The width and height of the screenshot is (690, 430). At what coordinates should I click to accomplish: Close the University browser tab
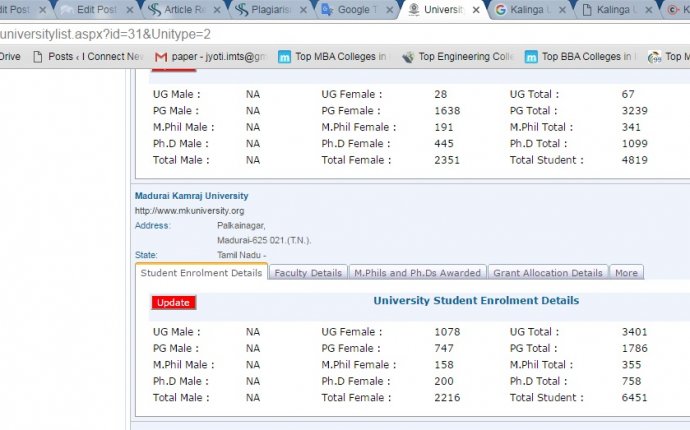point(476,10)
